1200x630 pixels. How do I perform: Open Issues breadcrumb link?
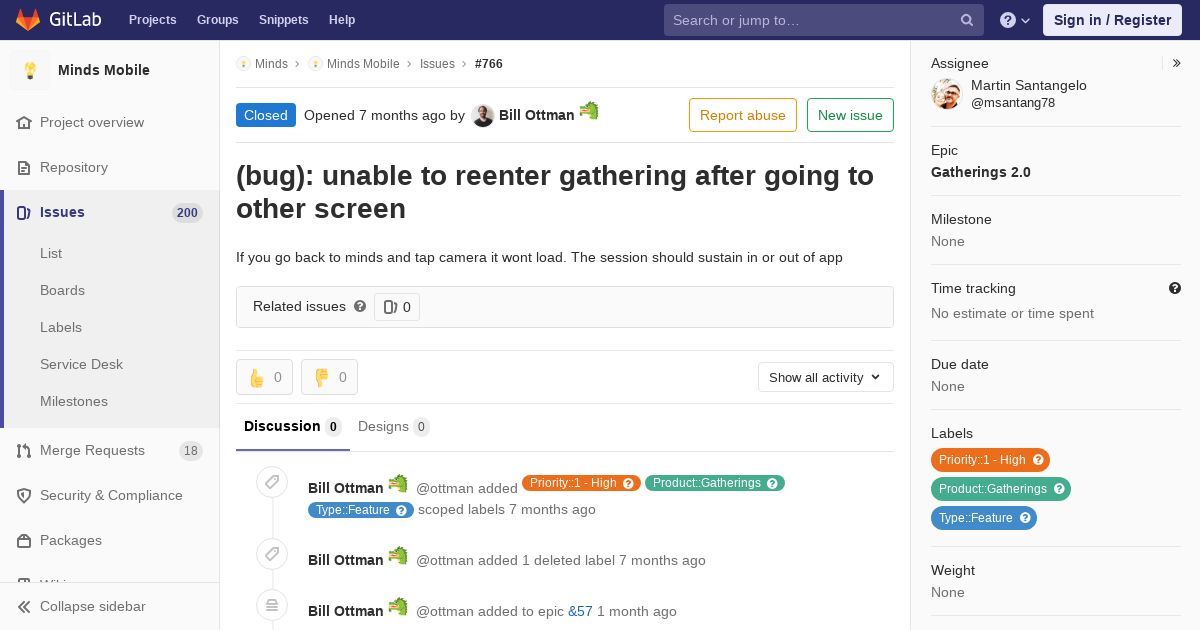pyautogui.click(x=437, y=64)
